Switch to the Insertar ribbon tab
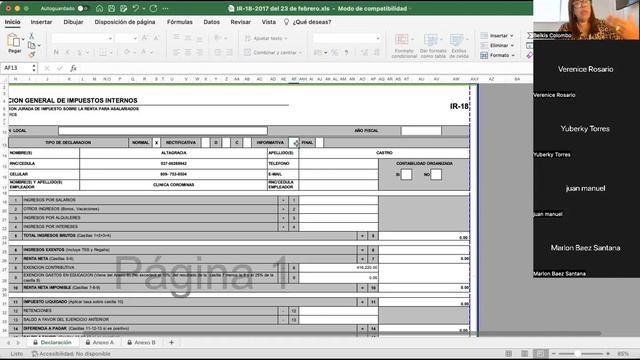640x360 pixels. pos(41,22)
